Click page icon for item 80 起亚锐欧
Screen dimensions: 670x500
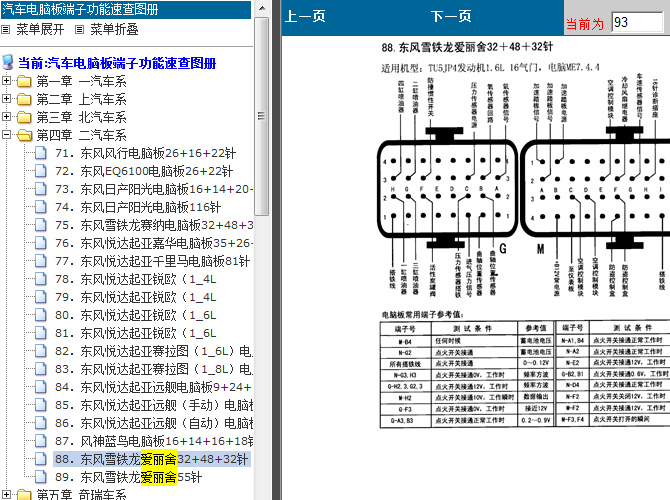pos(41,315)
